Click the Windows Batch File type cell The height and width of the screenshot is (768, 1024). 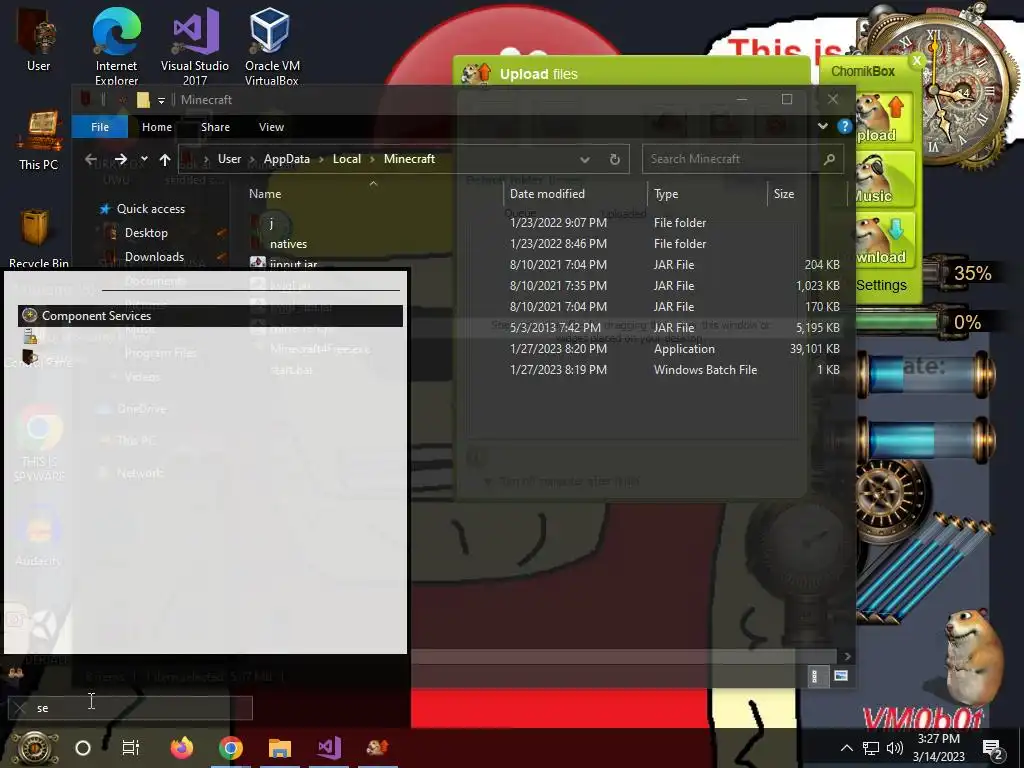[x=705, y=370]
